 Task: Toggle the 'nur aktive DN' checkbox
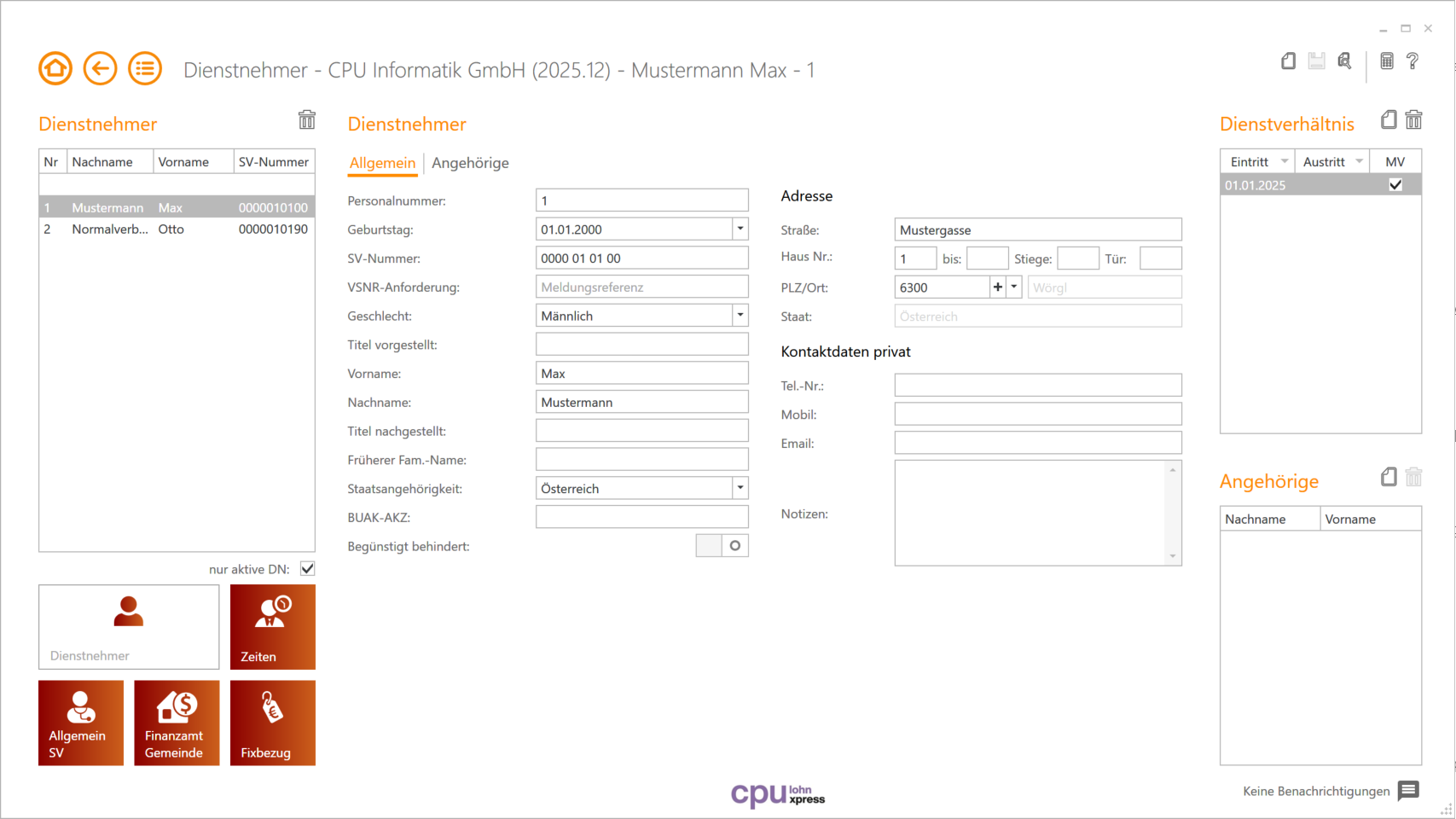point(306,568)
